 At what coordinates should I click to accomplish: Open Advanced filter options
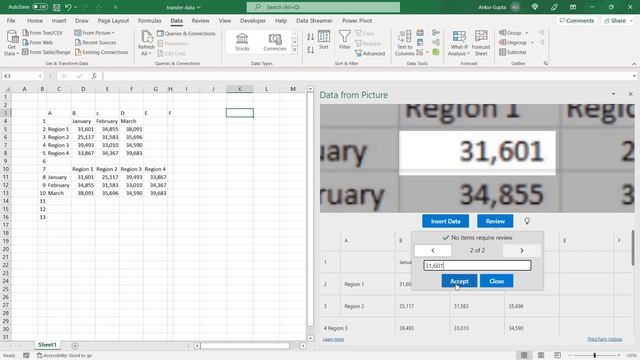370,53
